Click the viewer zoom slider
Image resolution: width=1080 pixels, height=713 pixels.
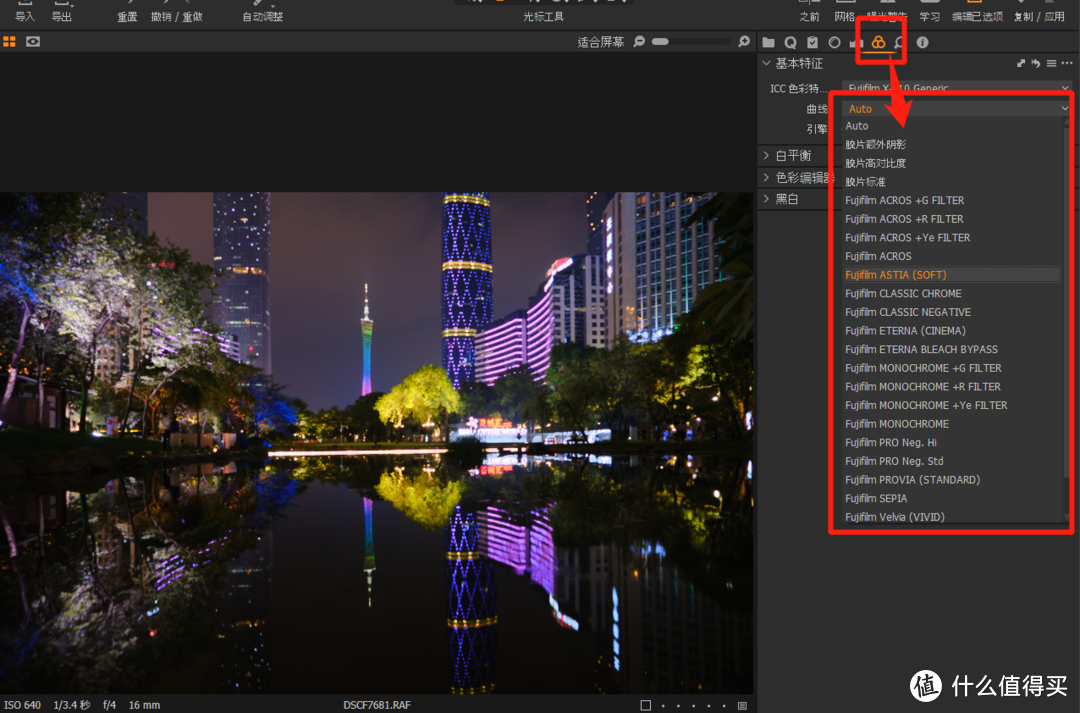[688, 42]
